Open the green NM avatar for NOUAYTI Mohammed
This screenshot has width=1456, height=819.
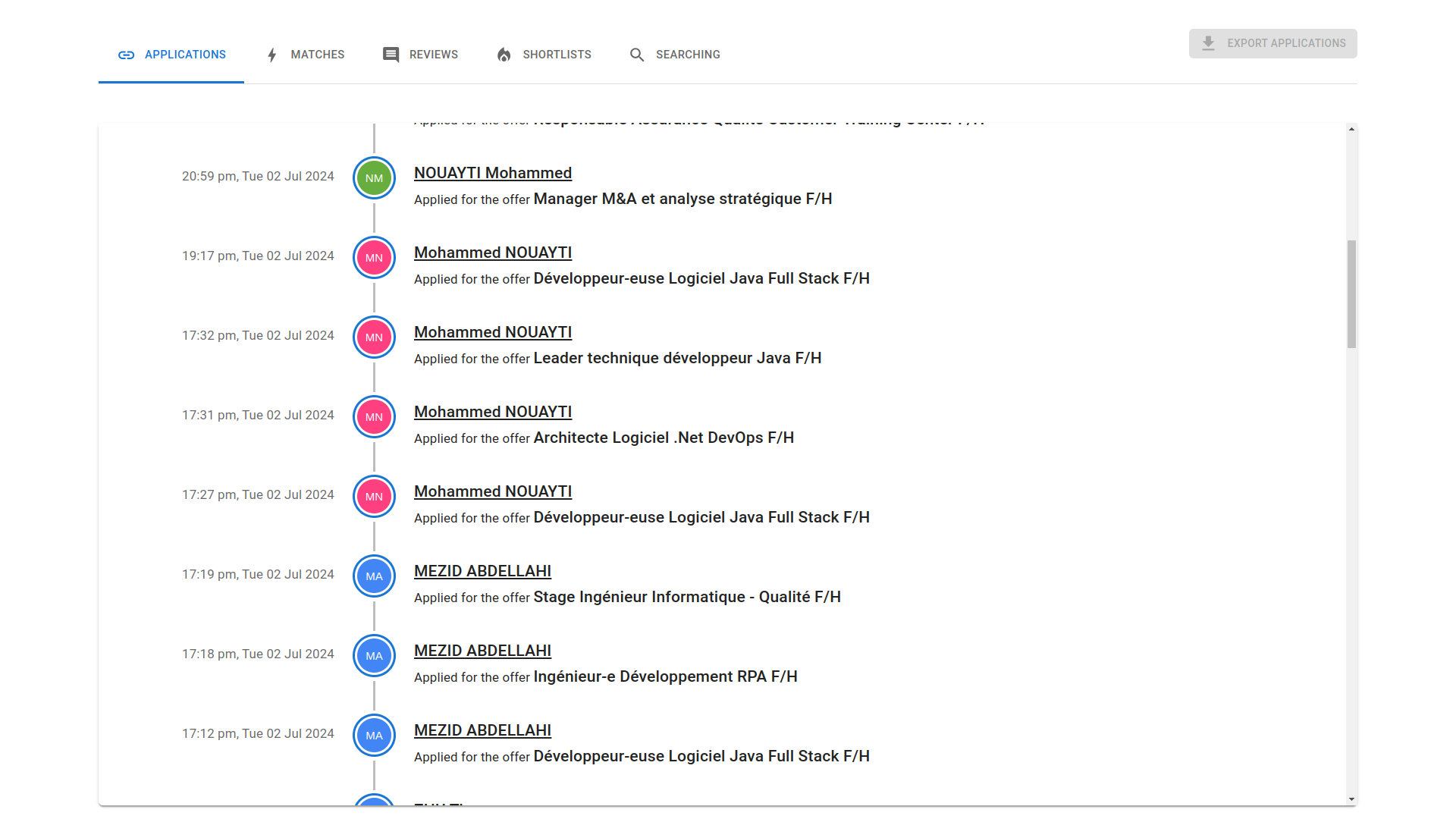coord(374,177)
